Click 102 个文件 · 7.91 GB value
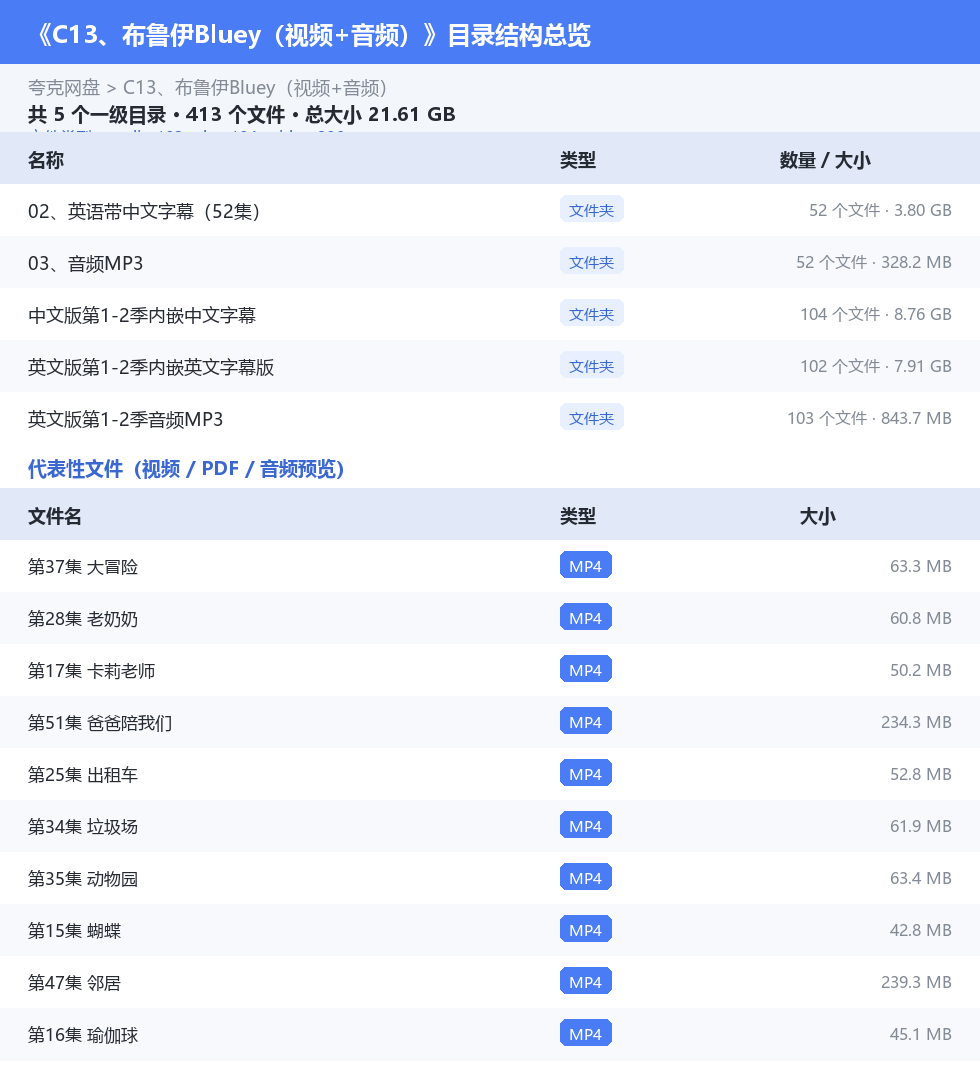The width and height of the screenshot is (980, 1092). [x=876, y=366]
